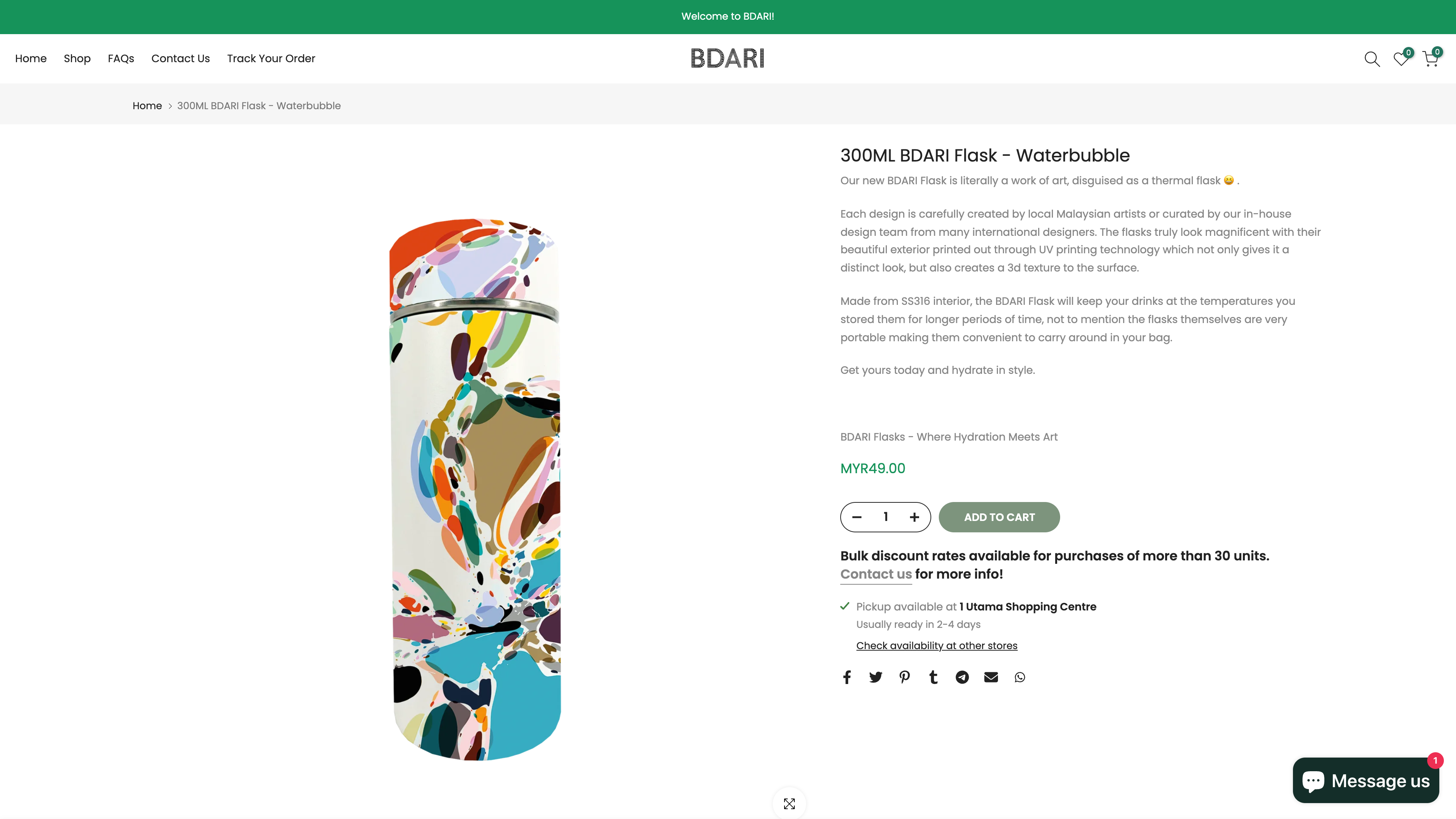Share the flask on Facebook
The width and height of the screenshot is (1456, 819).
(x=847, y=676)
